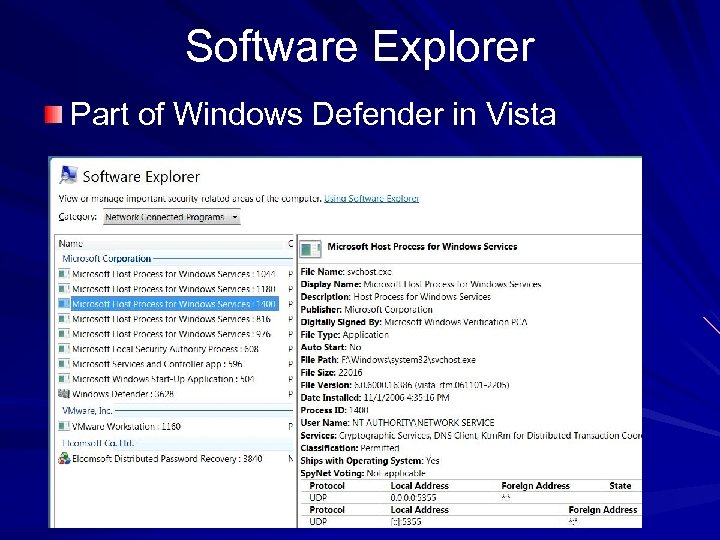Select the Microsoft Corporation group header
Image resolution: width=720 pixels, height=540 pixels.
(107, 259)
